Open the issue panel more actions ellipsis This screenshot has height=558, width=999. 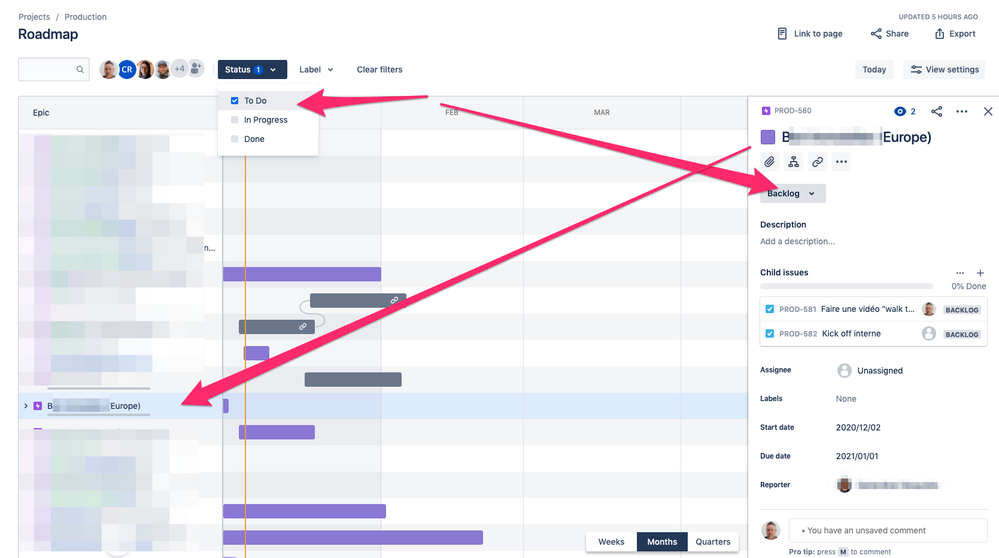(962, 111)
